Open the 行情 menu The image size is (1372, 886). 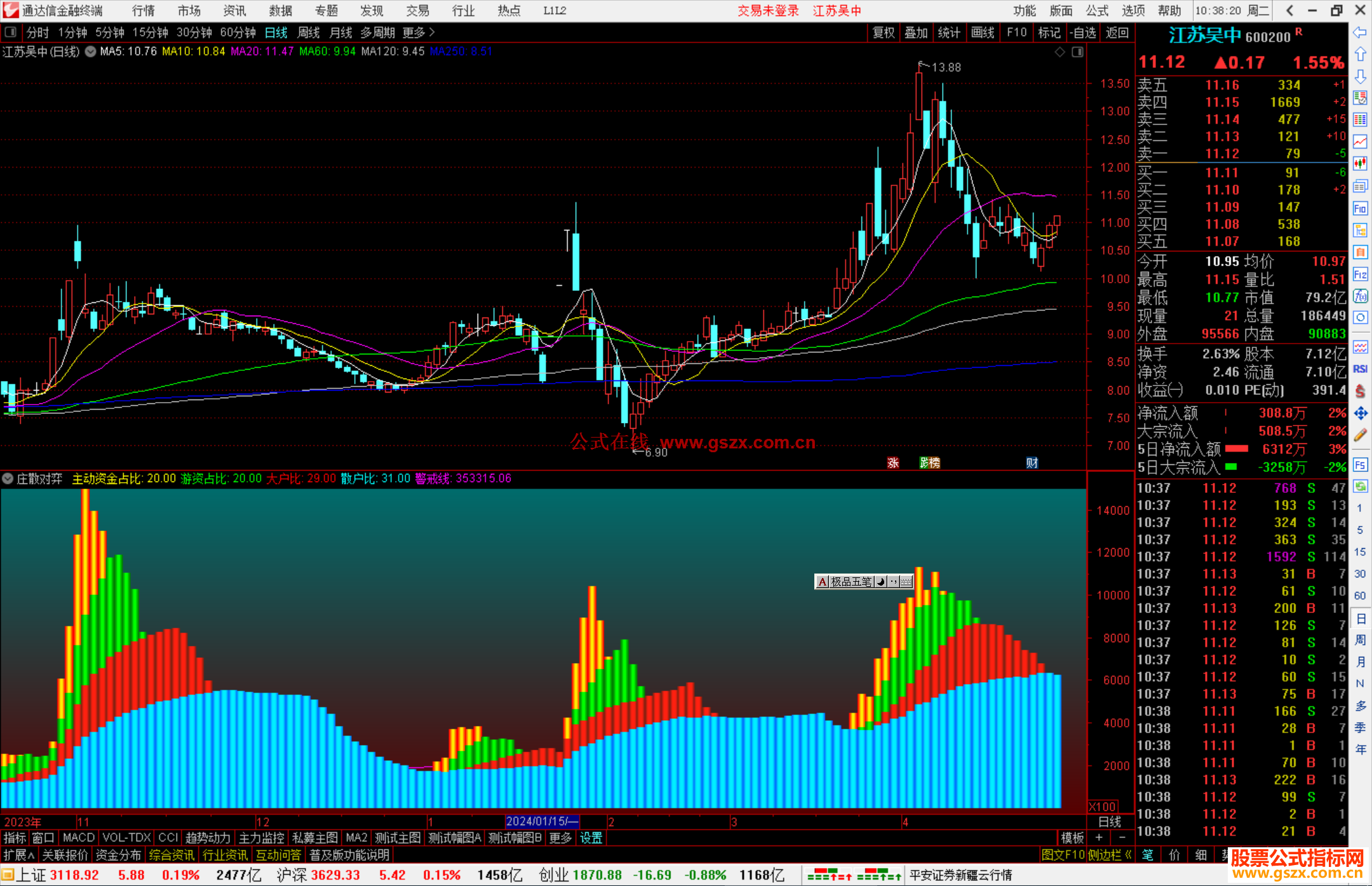(x=143, y=10)
